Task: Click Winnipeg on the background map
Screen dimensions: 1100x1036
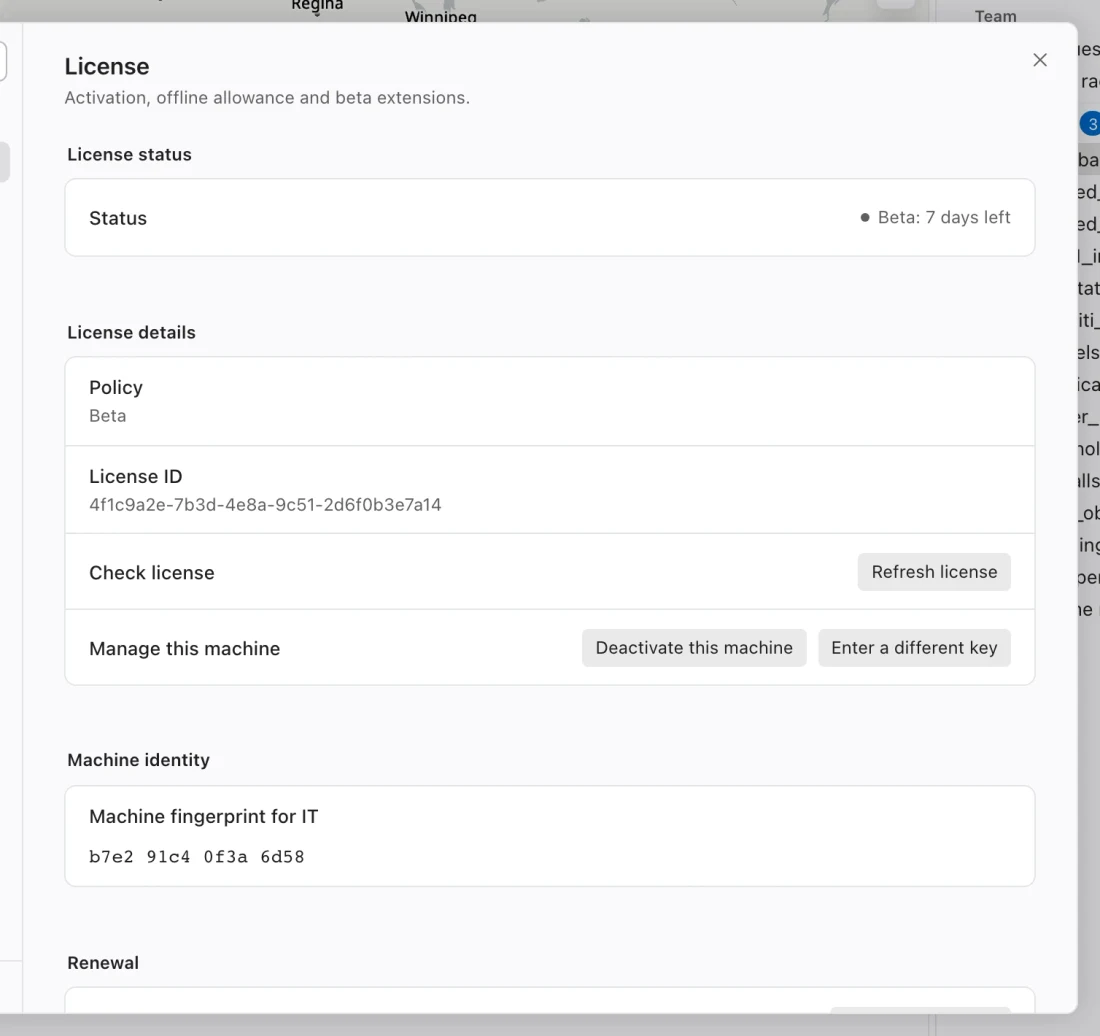Action: pos(441,16)
